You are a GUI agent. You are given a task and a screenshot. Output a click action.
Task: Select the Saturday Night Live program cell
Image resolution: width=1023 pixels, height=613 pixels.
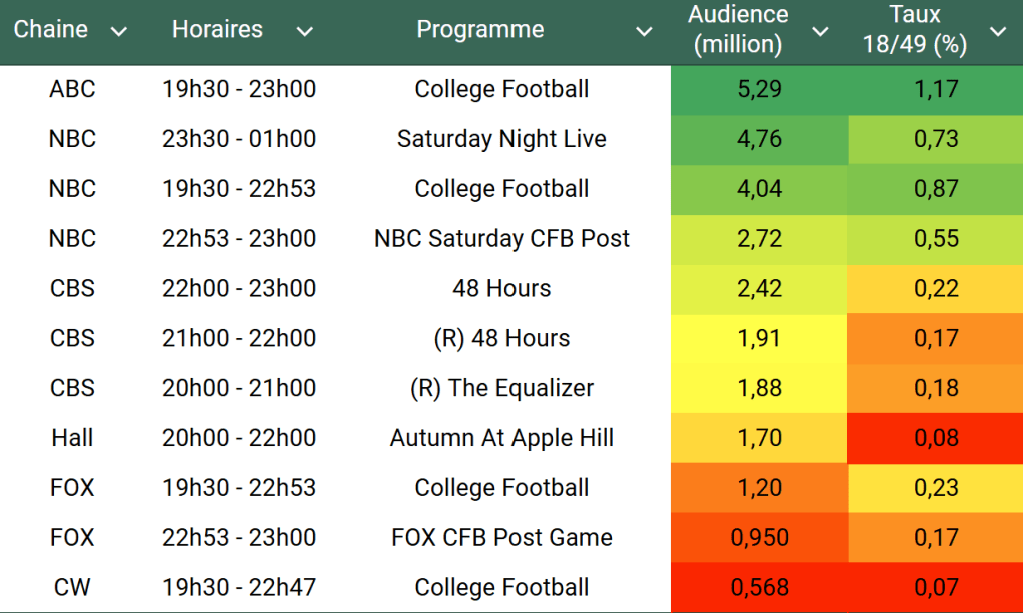click(x=501, y=139)
